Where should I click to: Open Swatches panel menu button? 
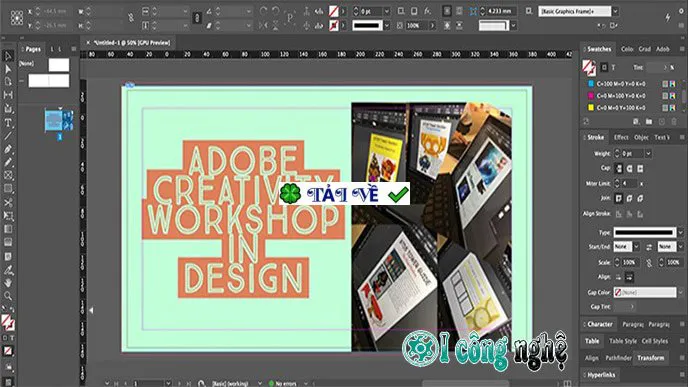click(x=682, y=49)
